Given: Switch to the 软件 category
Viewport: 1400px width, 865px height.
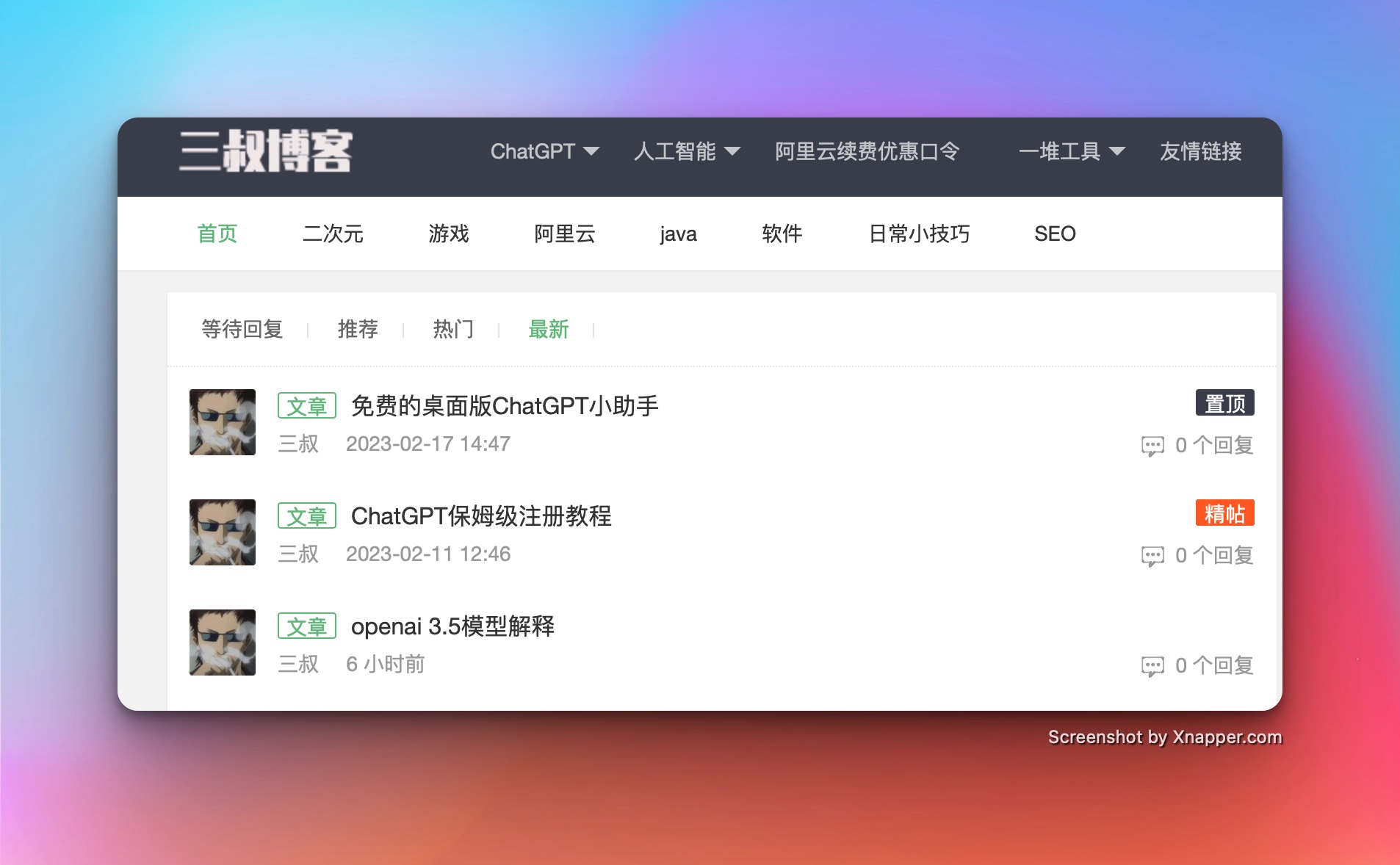Looking at the screenshot, I should [x=782, y=234].
